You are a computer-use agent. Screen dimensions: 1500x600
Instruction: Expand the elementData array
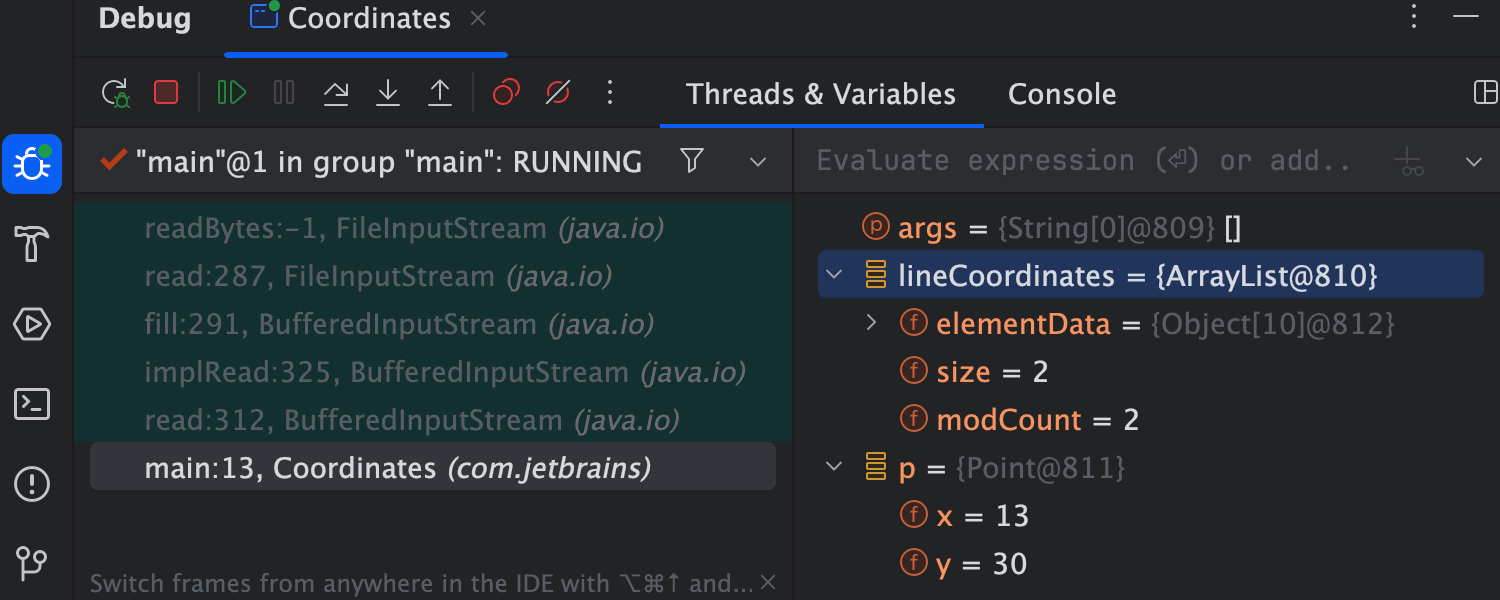872,323
